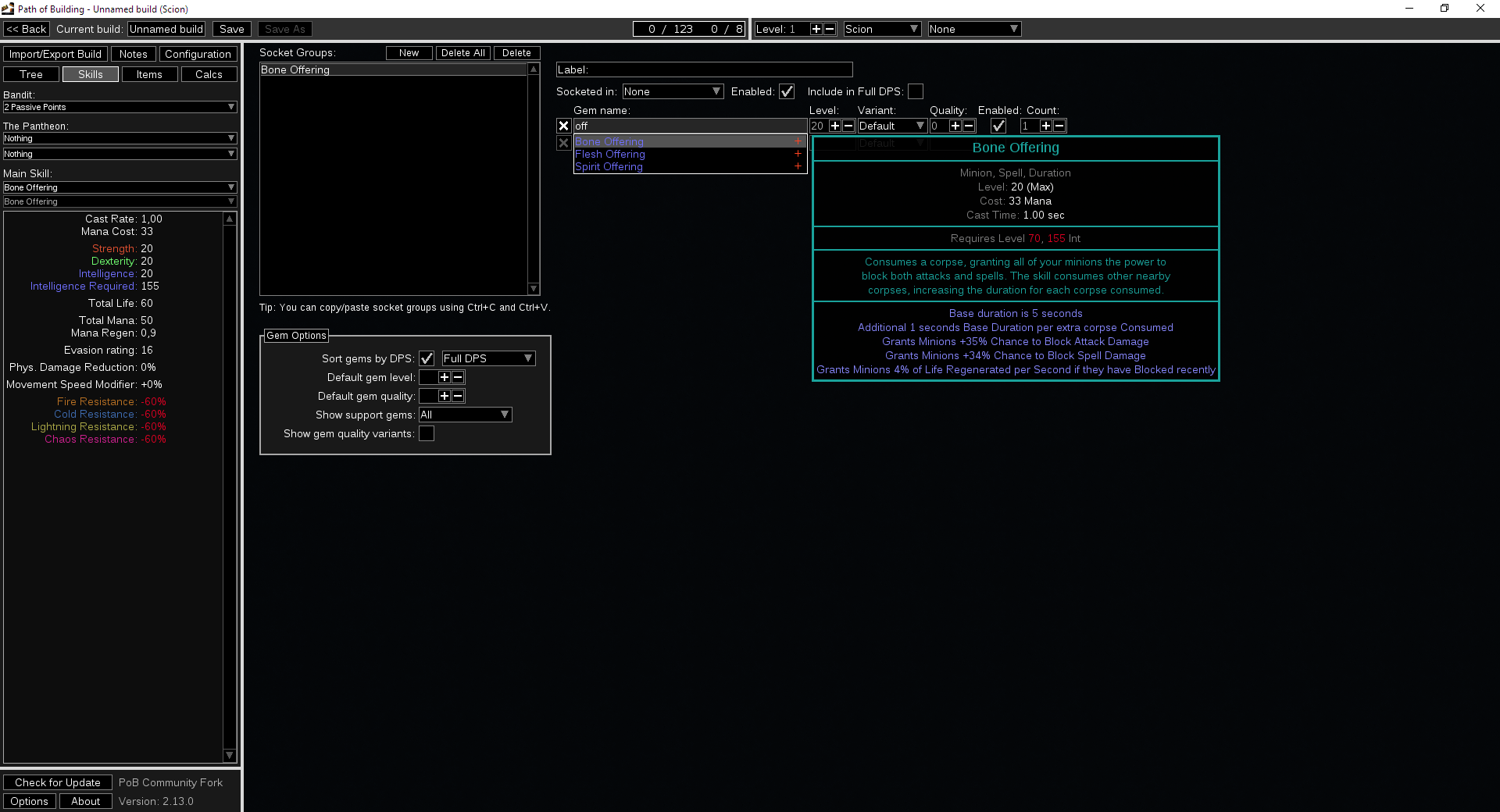Increase default gem quality

click(x=445, y=396)
